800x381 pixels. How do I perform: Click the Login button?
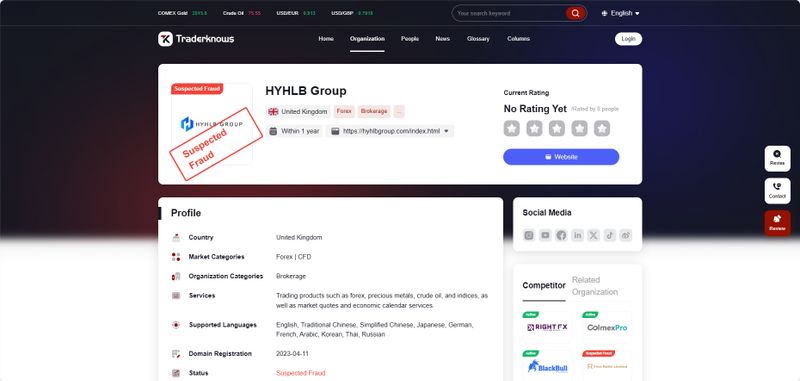tap(629, 39)
